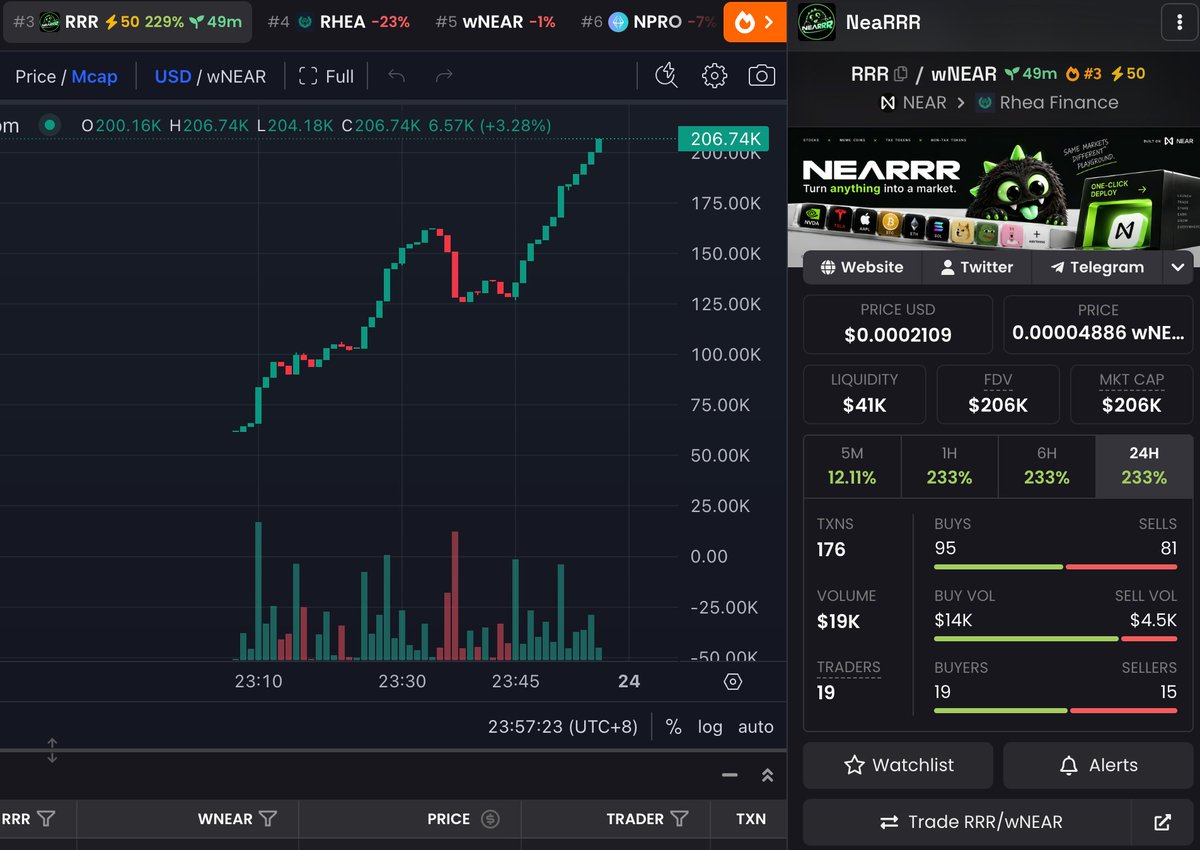Click the buy volume versus sell volume bar

[1055, 639]
